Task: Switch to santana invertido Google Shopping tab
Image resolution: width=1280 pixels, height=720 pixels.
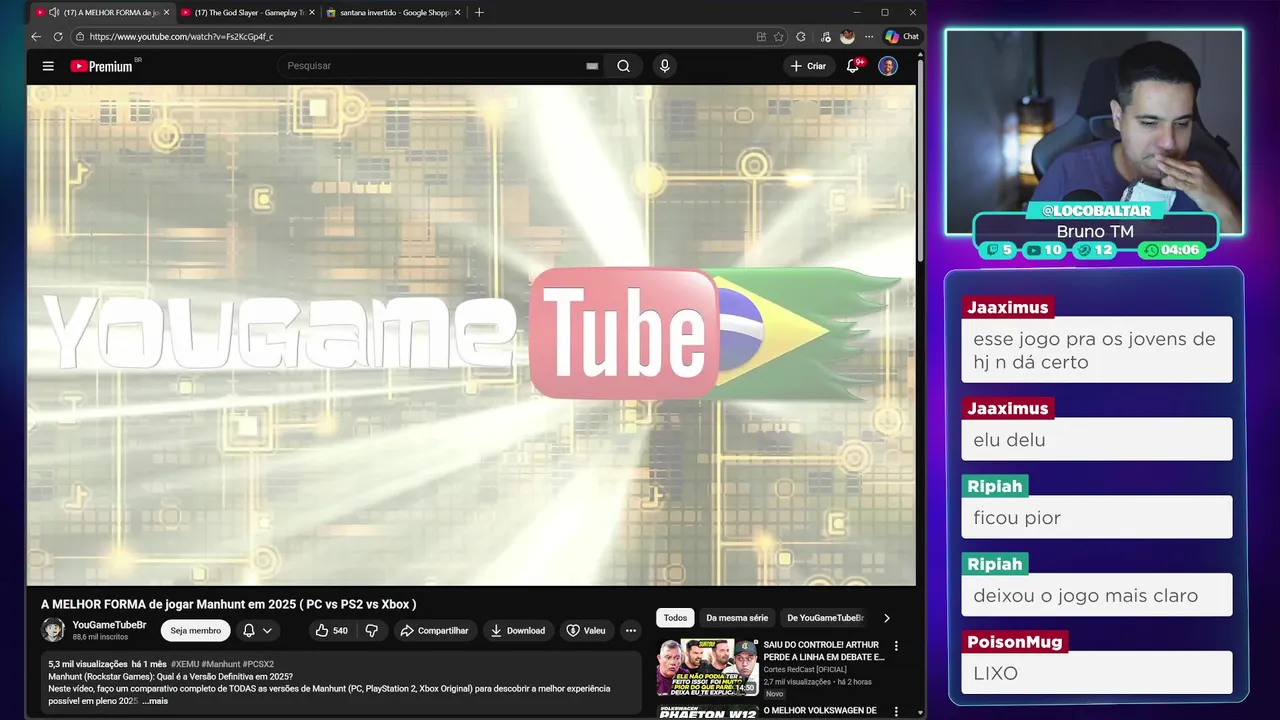Action: [x=394, y=13]
